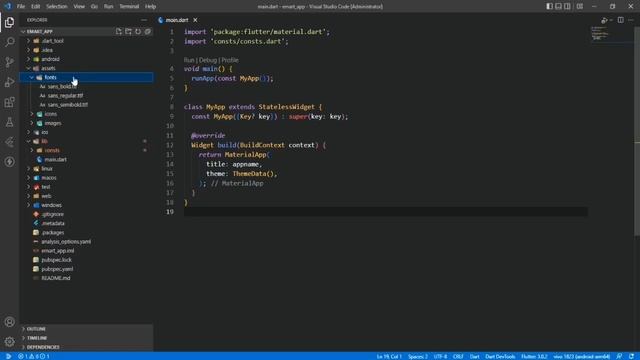
Task: Open the Manage gear icon
Action: click(9, 342)
